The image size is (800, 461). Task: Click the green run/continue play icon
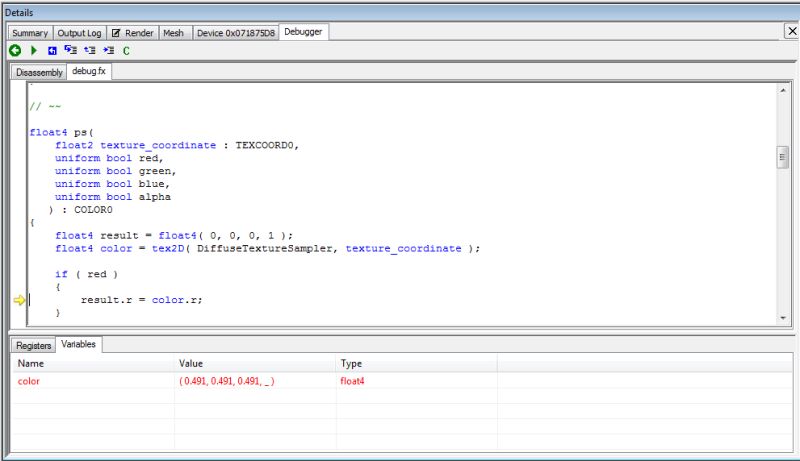coord(34,50)
